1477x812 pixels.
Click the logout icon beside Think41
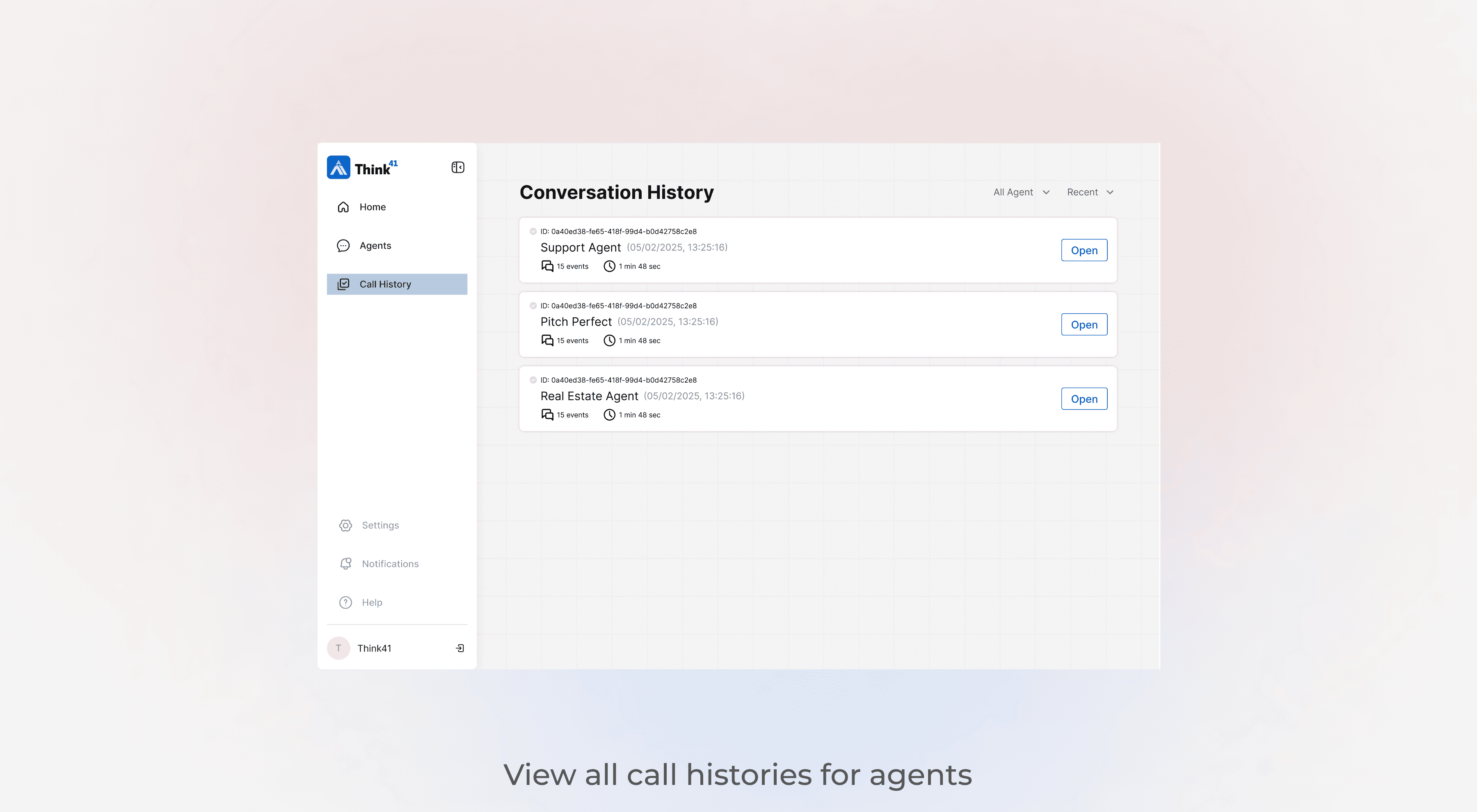[x=460, y=648]
